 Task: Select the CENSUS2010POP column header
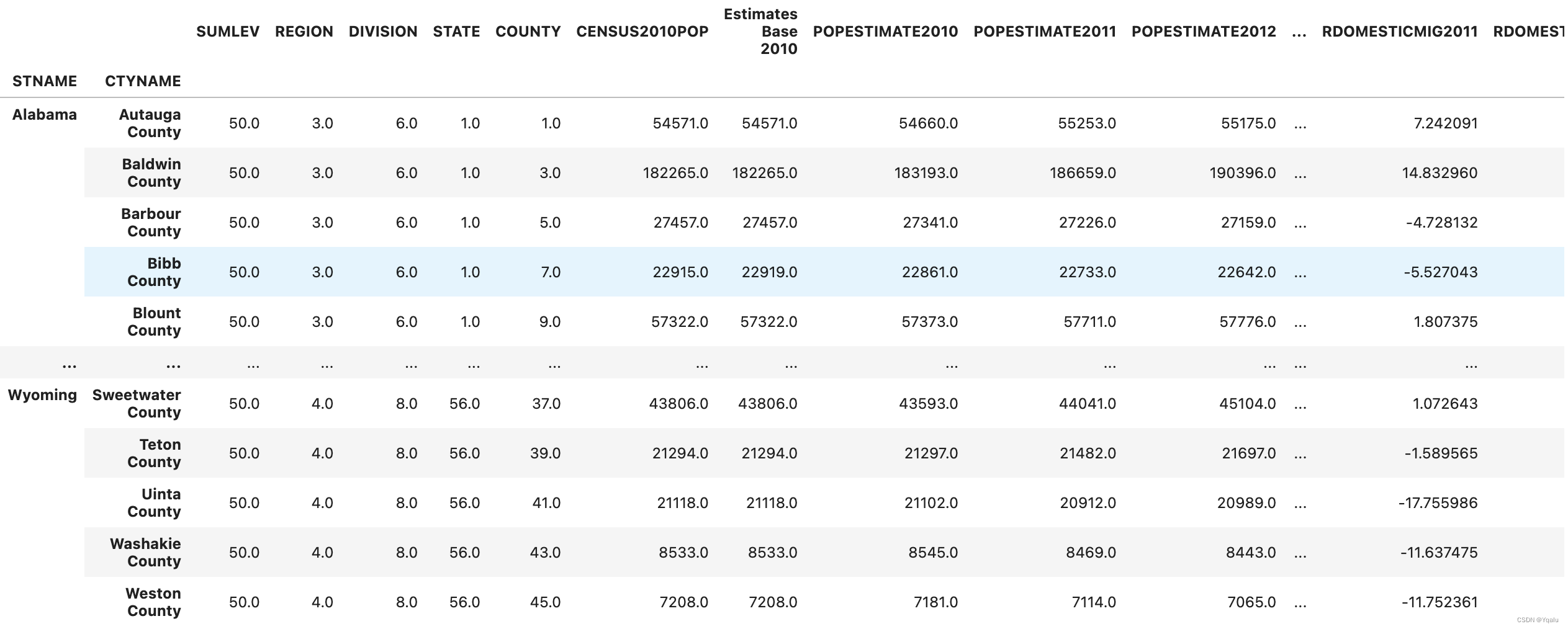tap(642, 32)
